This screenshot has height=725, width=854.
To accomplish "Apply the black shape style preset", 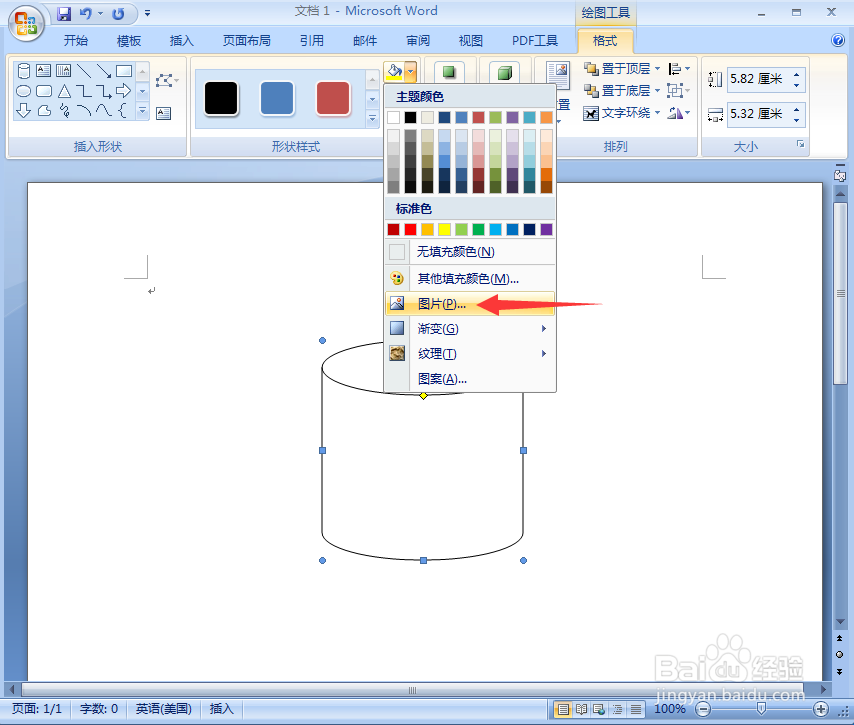I will (221, 99).
